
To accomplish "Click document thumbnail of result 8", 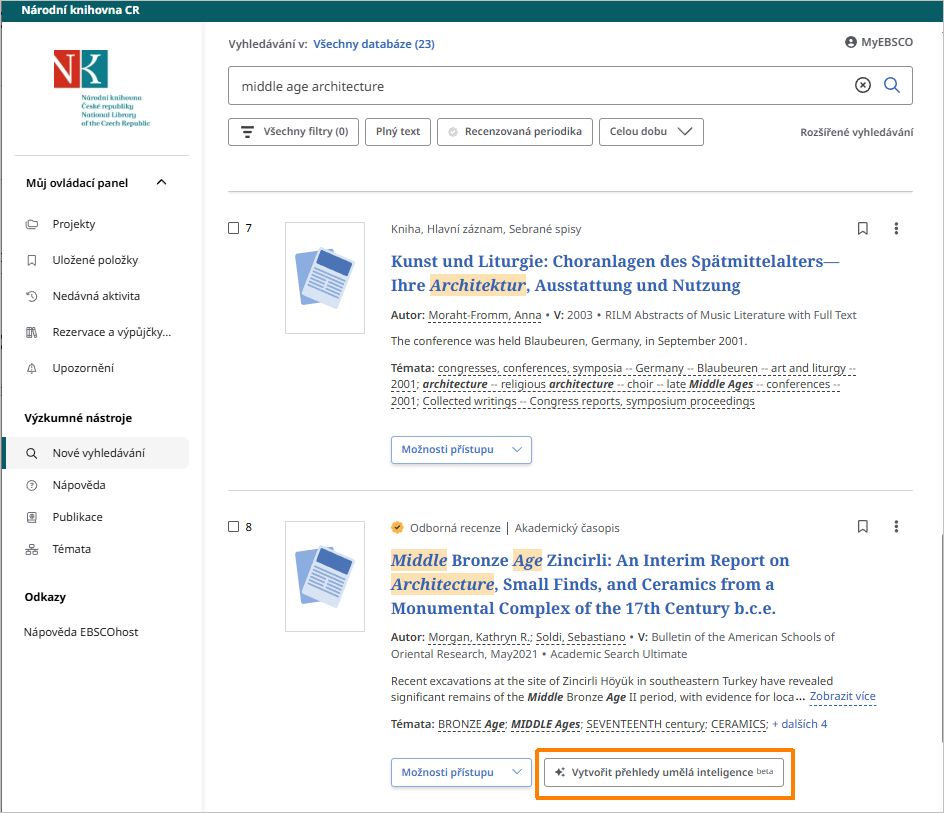I will point(325,576).
